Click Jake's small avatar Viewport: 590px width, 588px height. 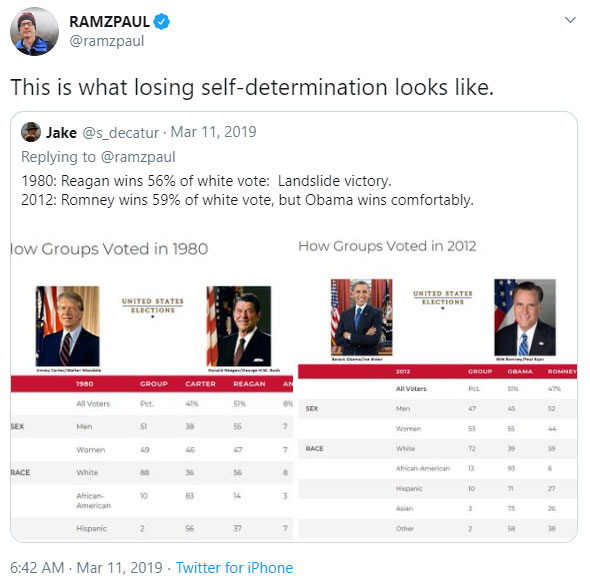pyautogui.click(x=31, y=132)
